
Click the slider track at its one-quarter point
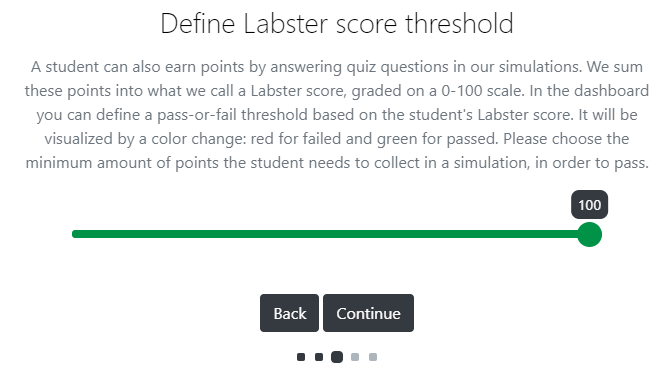[x=201, y=234]
